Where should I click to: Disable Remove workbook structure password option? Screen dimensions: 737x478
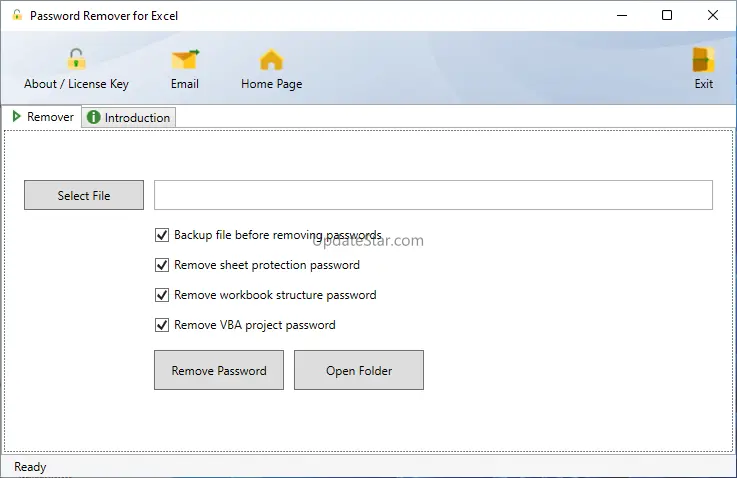162,295
